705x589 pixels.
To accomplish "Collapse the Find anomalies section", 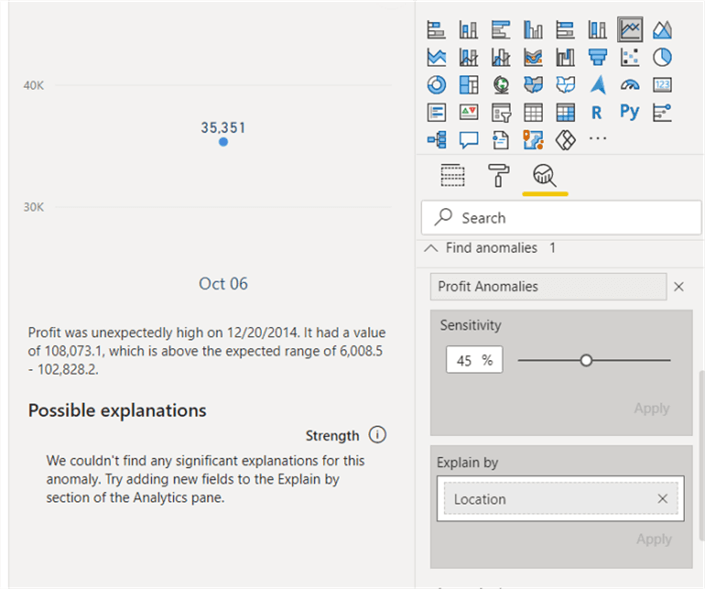I will click(431, 248).
